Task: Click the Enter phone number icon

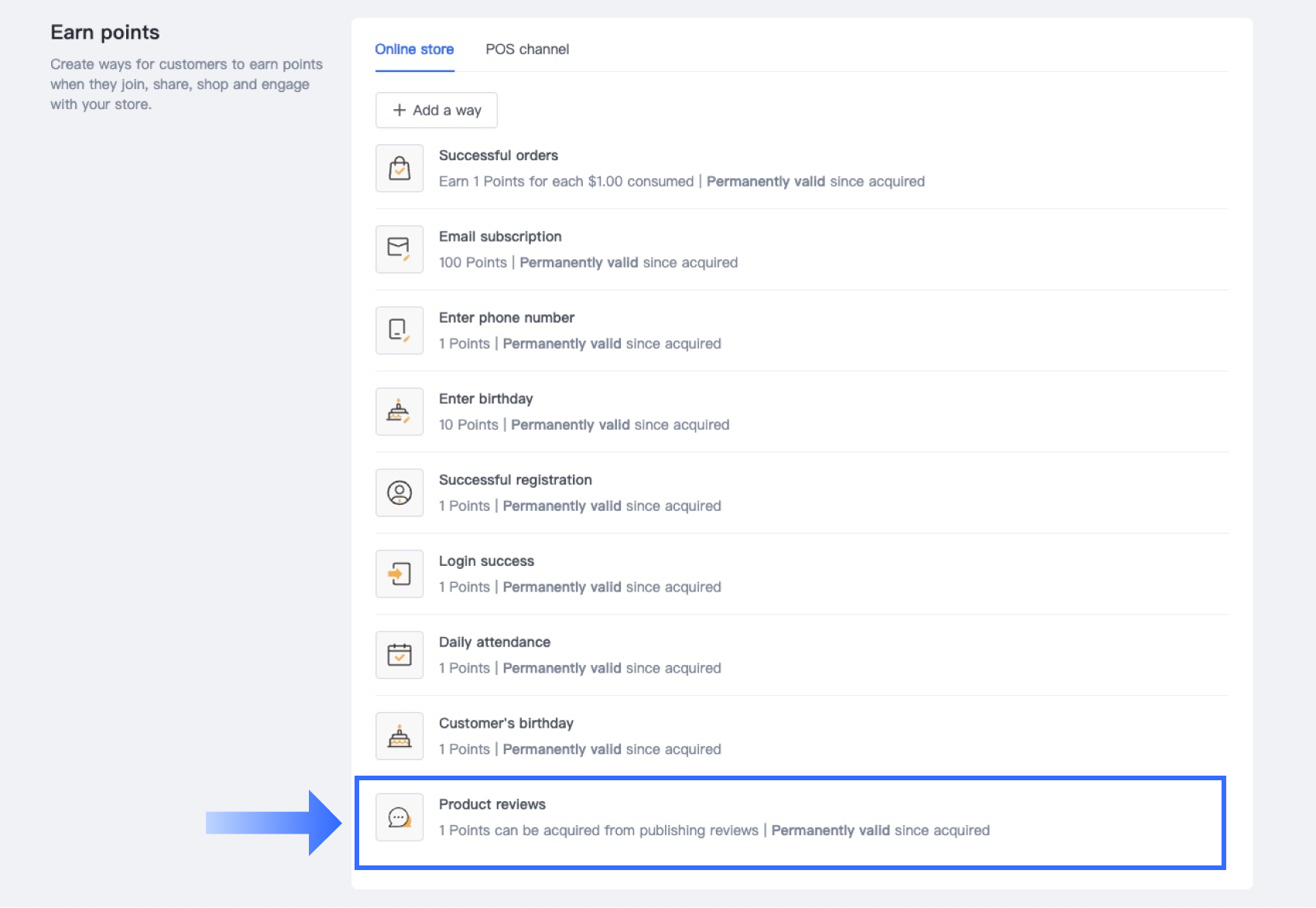Action: tap(399, 331)
